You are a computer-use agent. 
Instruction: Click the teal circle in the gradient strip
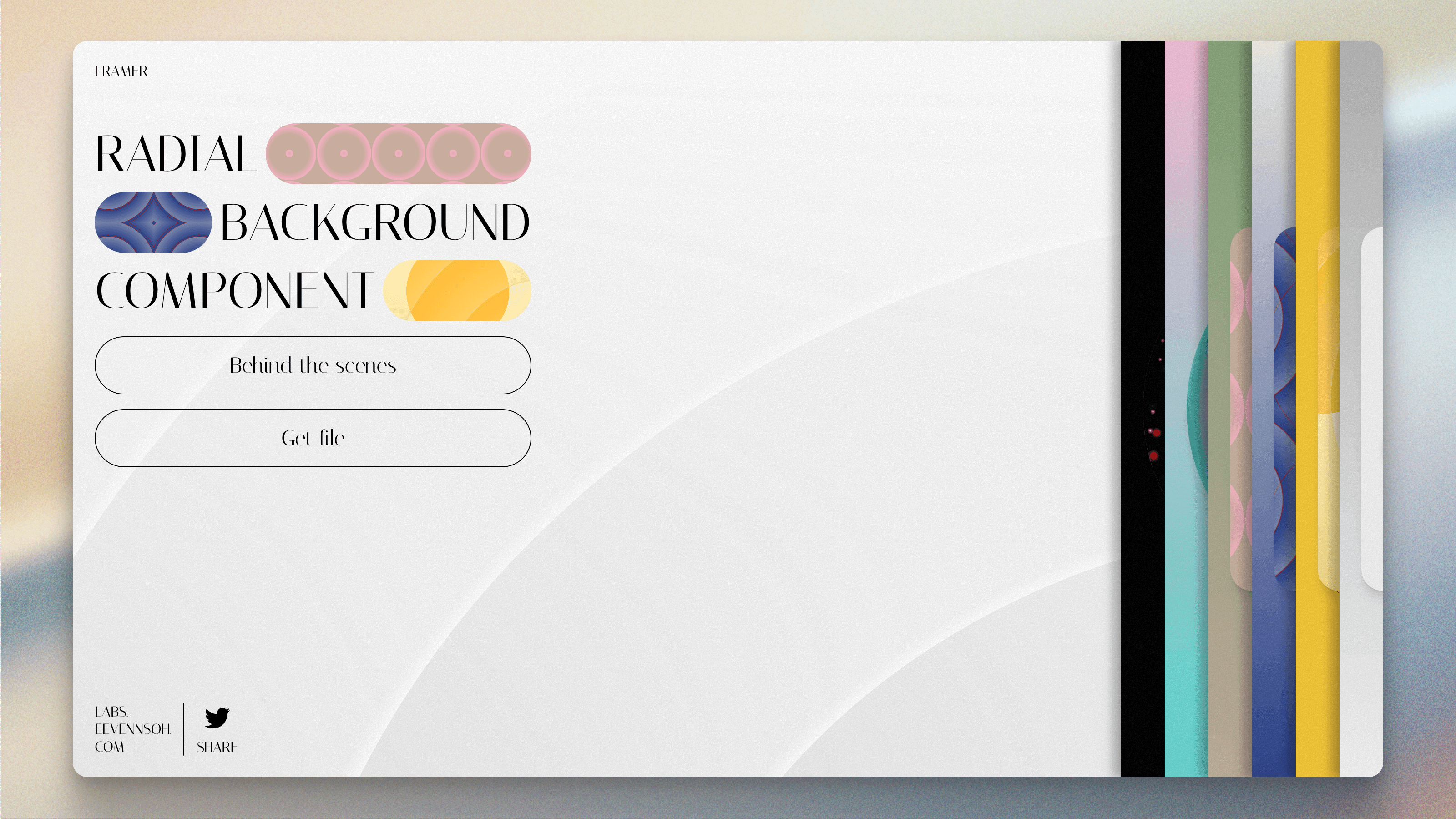[x=1199, y=410]
